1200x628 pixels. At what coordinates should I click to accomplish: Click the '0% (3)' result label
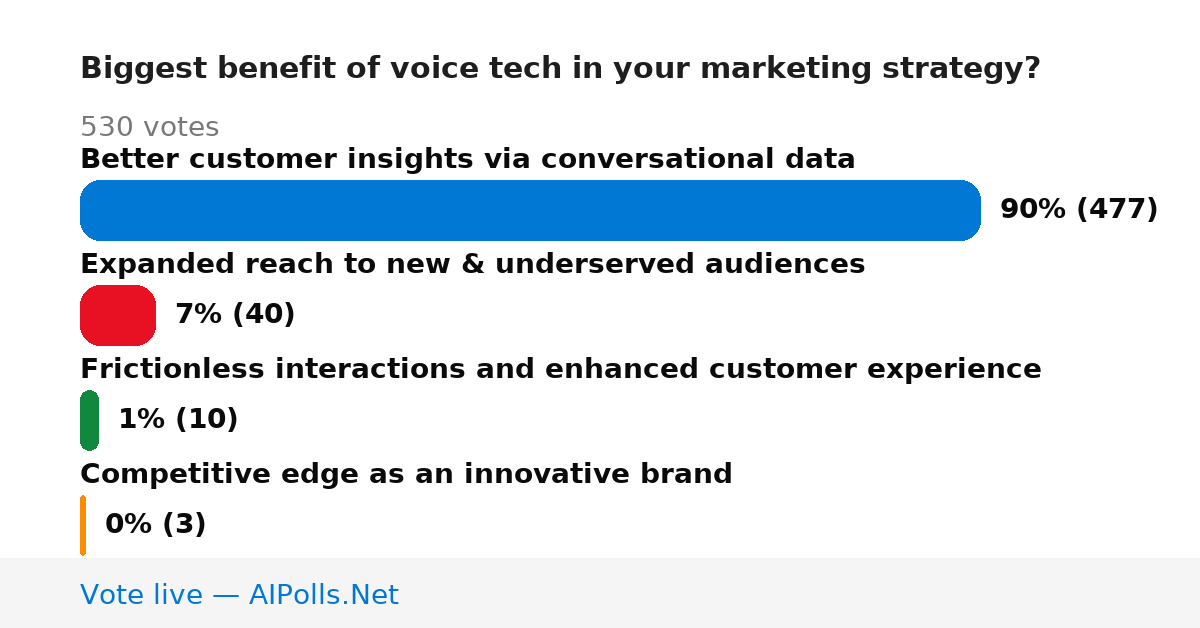[155, 525]
